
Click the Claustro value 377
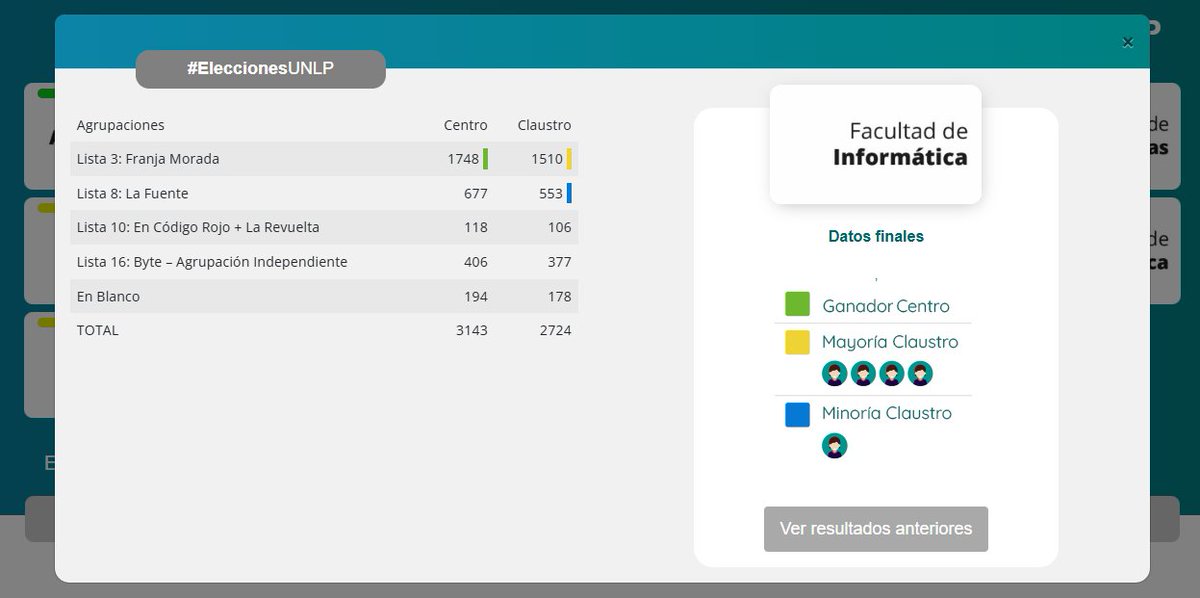tap(560, 262)
